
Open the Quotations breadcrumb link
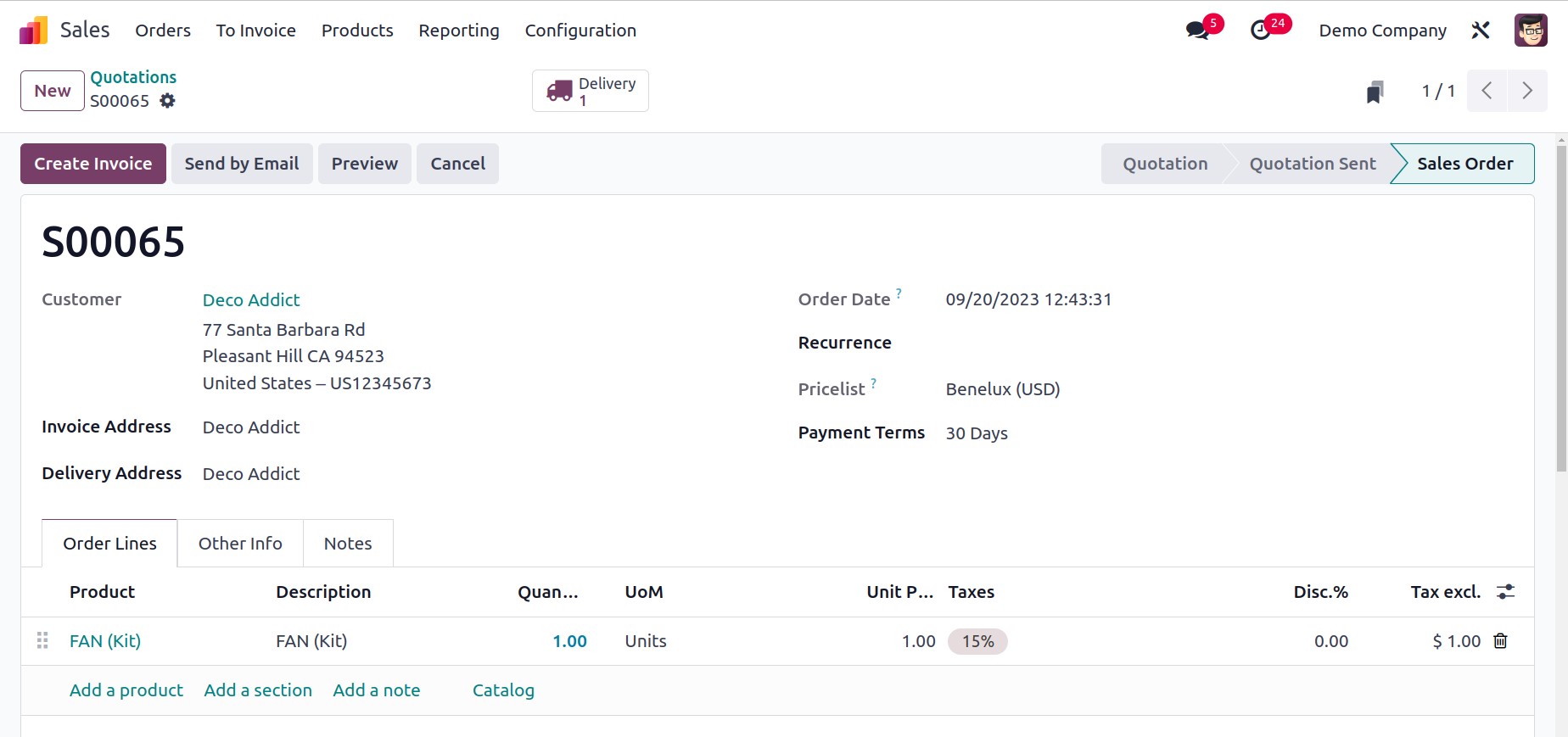tap(133, 77)
